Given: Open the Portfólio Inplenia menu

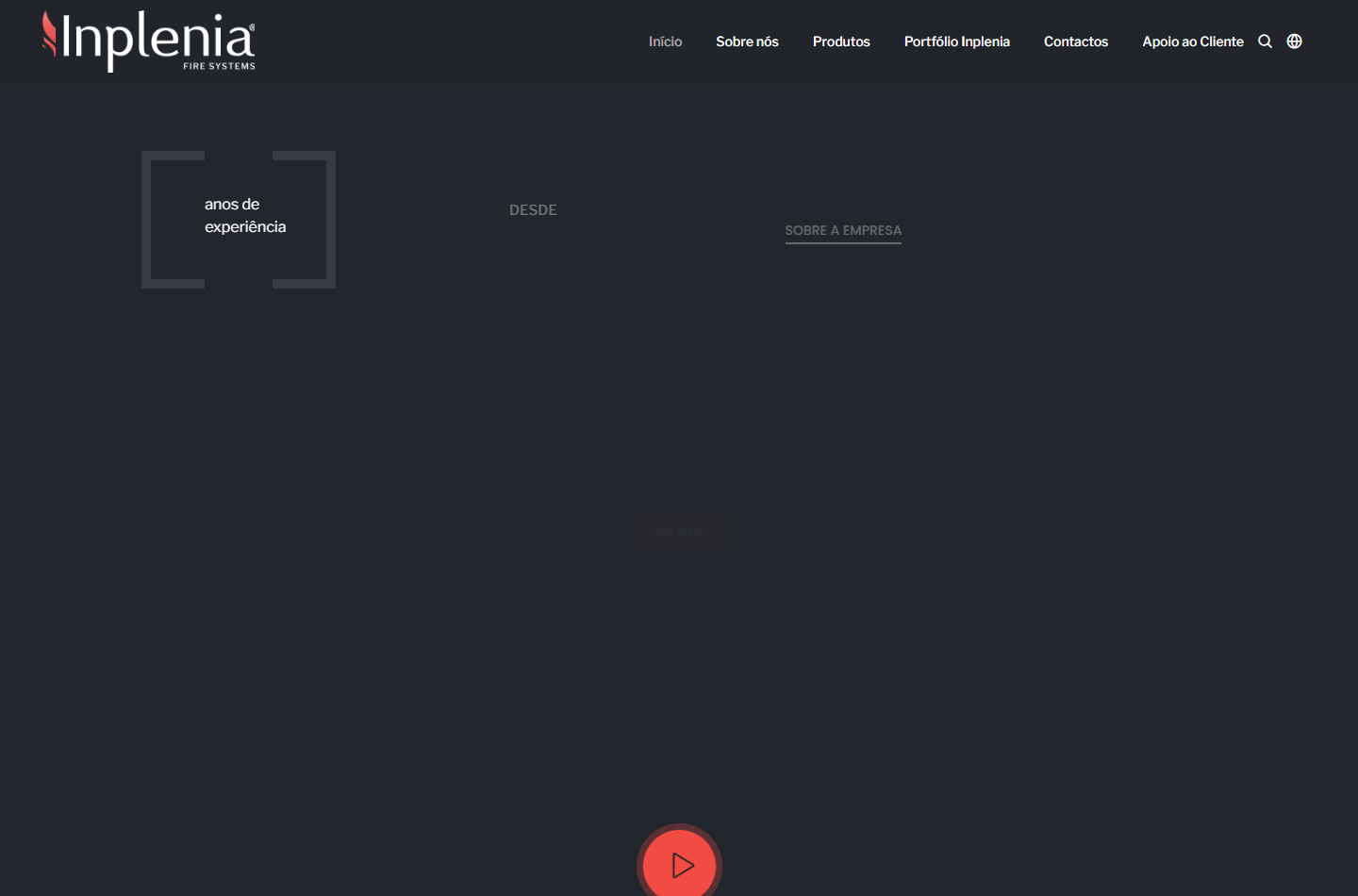Looking at the screenshot, I should 957,41.
